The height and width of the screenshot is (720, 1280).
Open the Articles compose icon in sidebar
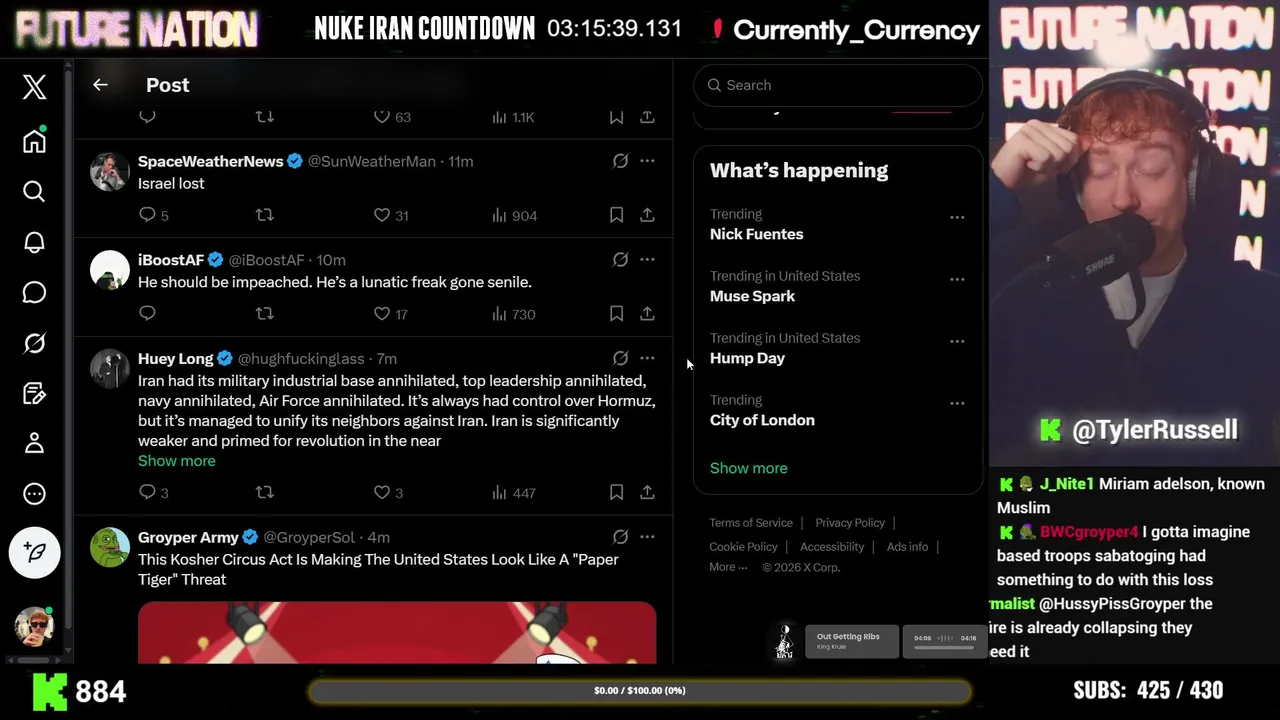point(34,393)
